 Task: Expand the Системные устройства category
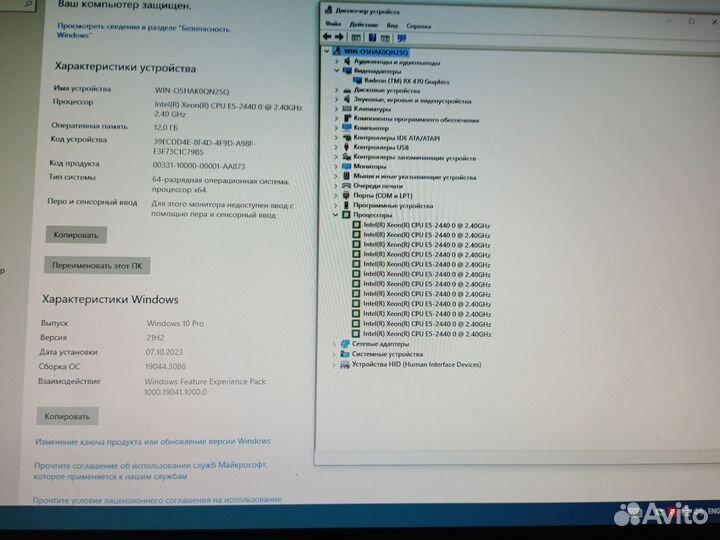[334, 354]
